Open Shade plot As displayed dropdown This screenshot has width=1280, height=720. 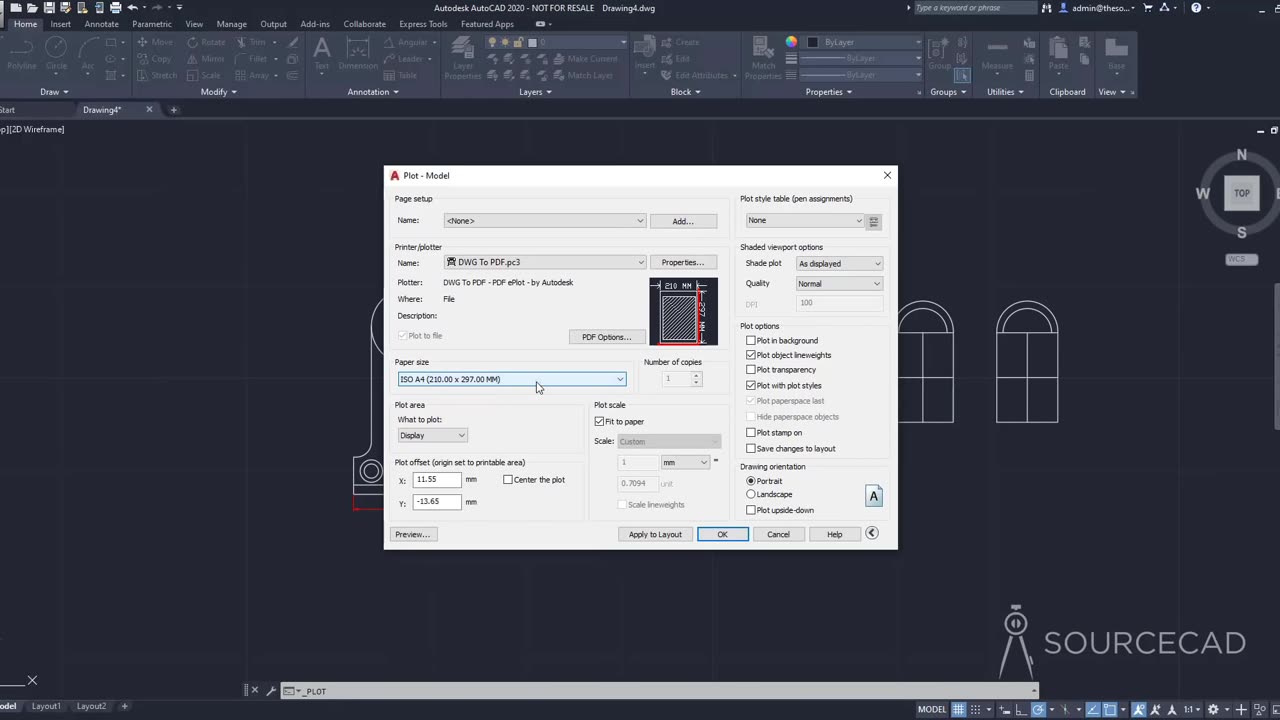coord(840,264)
